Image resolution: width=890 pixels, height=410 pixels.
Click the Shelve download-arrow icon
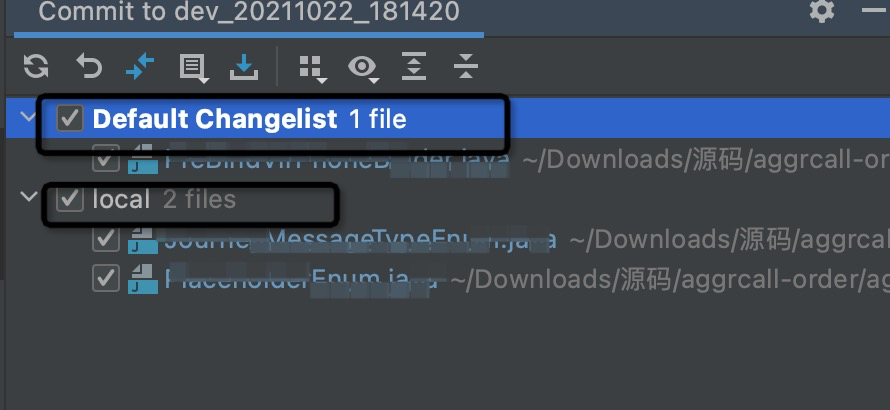(244, 68)
